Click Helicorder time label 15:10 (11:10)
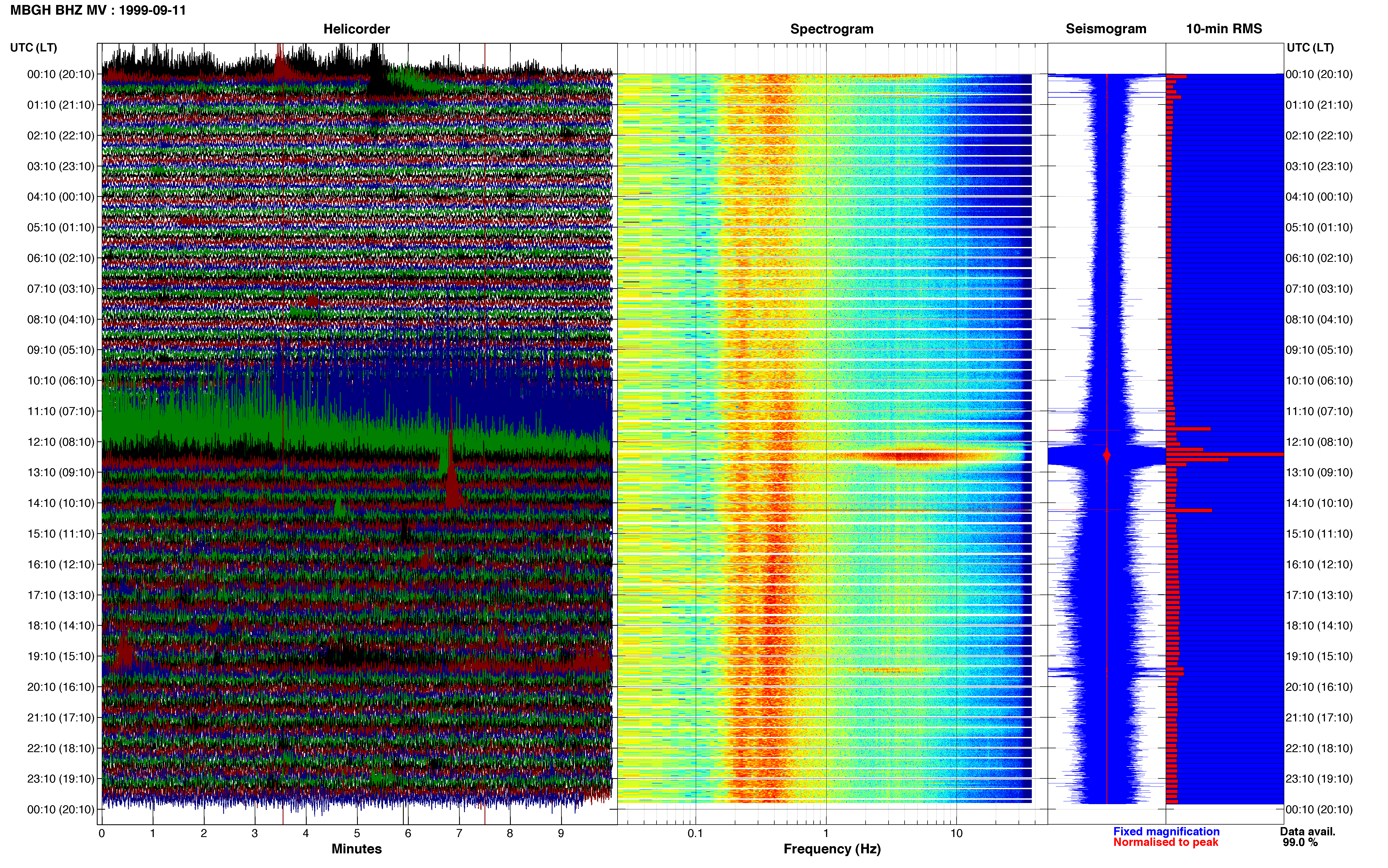Viewport: 1388px width, 868px height. [61, 534]
